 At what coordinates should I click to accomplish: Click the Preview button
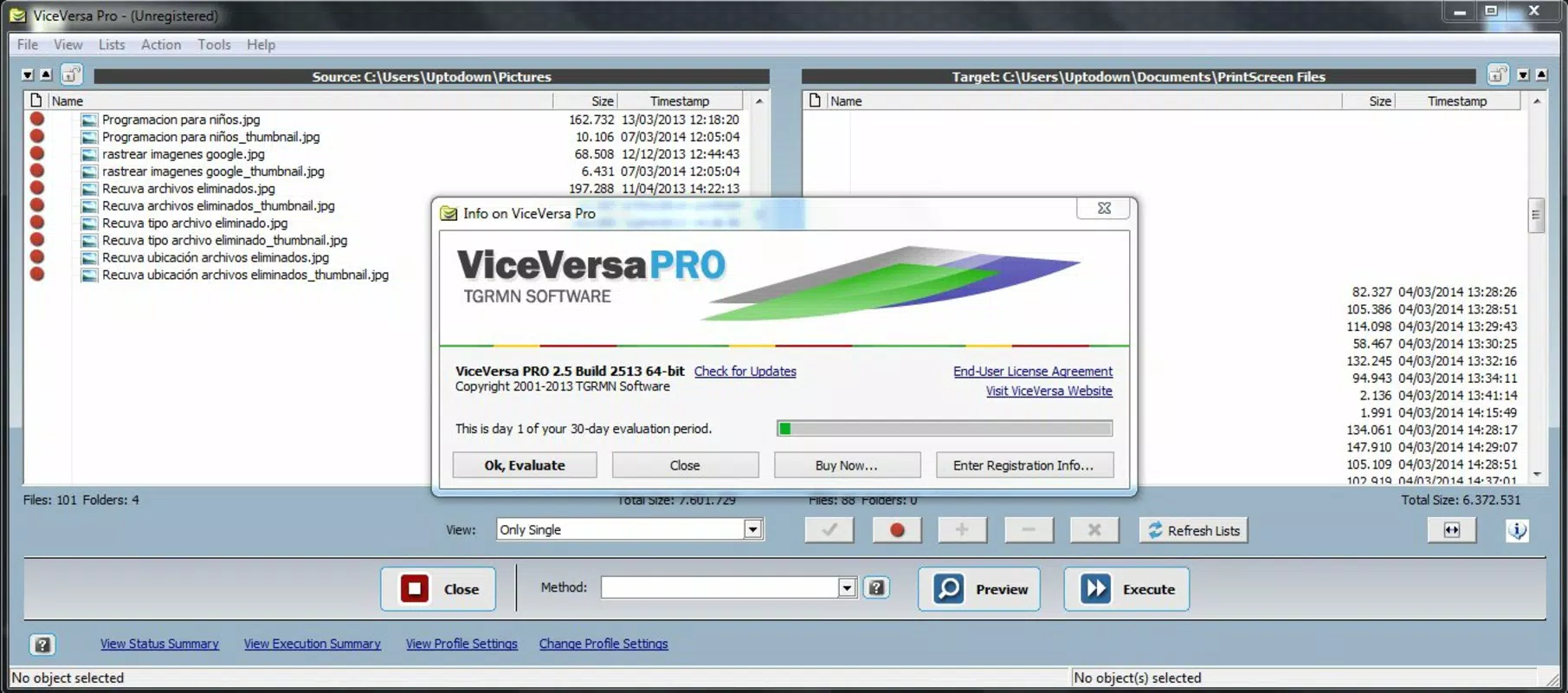tap(979, 589)
